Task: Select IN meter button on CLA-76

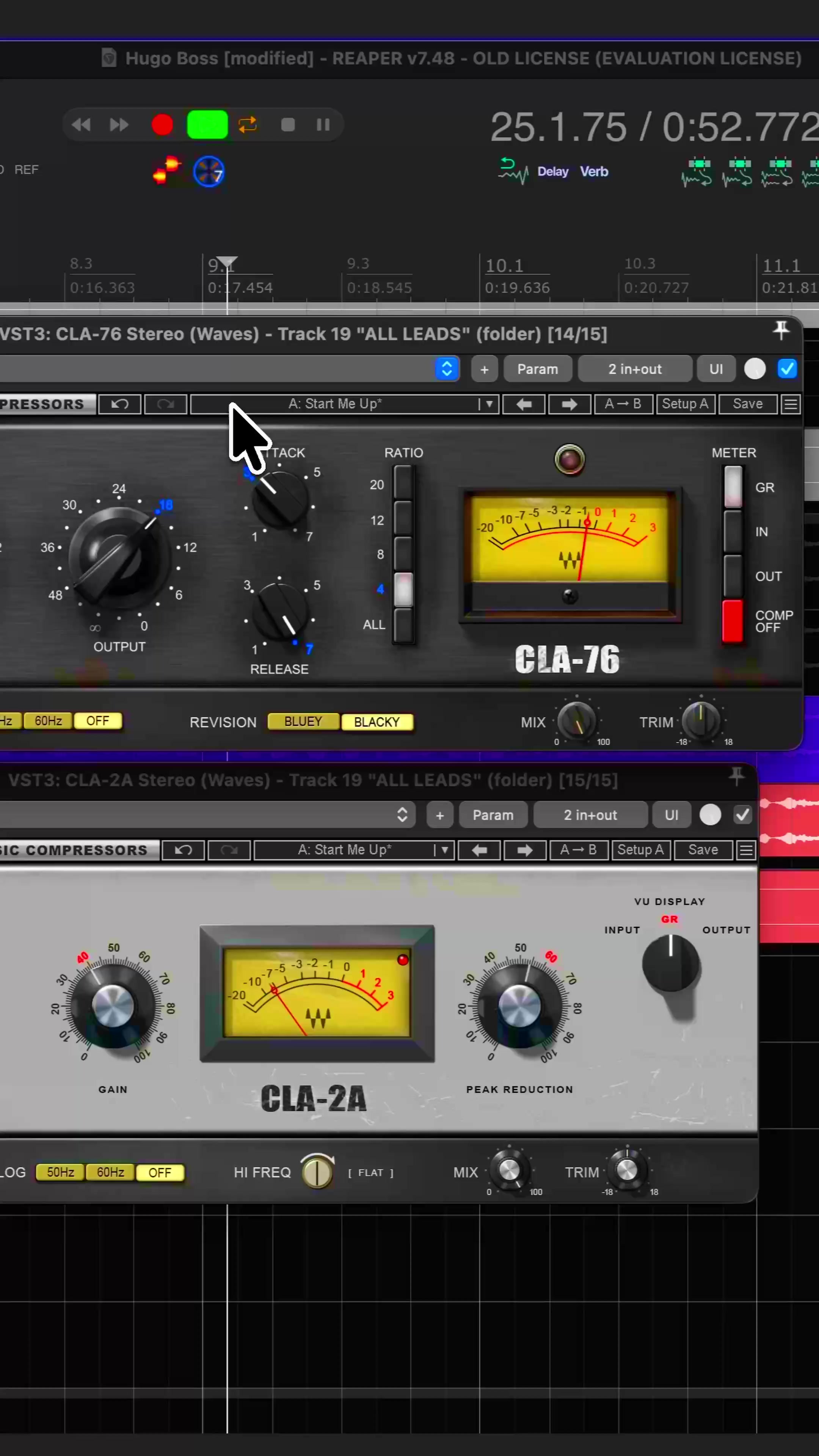Action: coord(733,531)
